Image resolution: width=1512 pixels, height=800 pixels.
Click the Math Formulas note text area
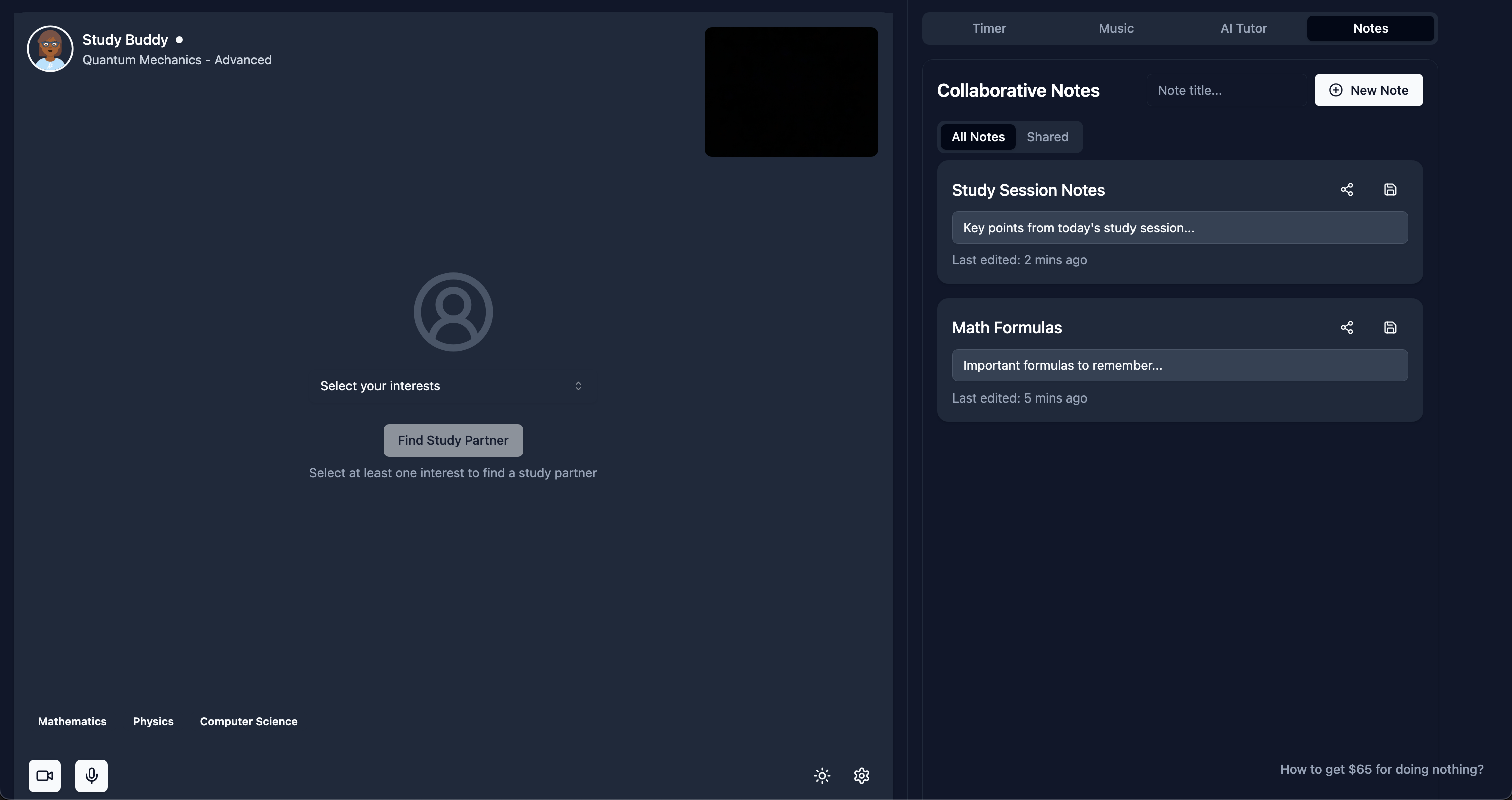click(x=1179, y=365)
